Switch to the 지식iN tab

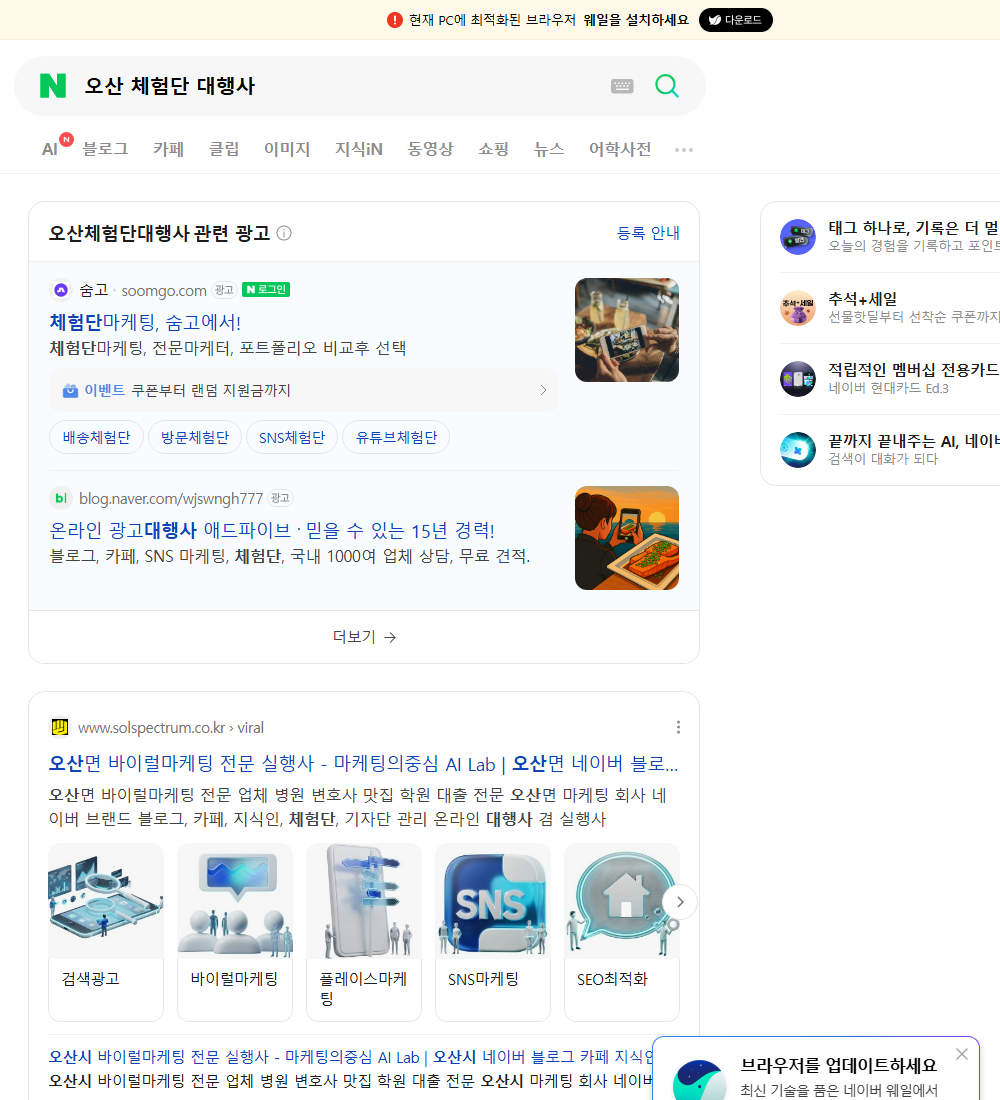click(359, 149)
